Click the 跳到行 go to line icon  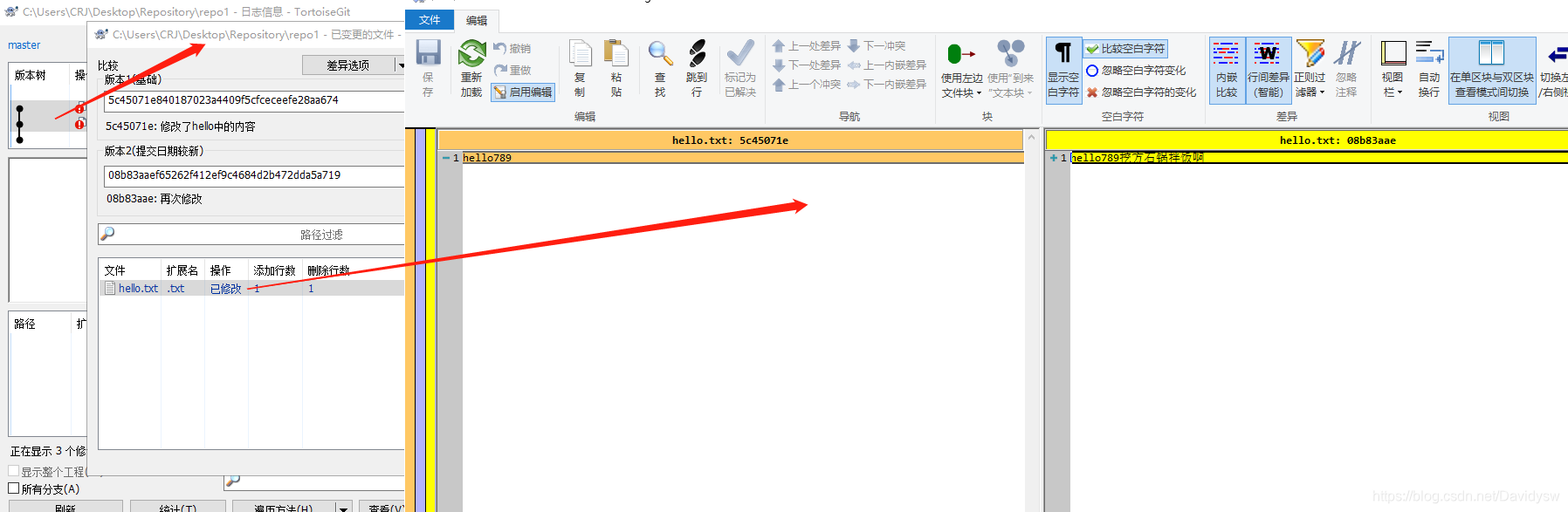point(697,53)
